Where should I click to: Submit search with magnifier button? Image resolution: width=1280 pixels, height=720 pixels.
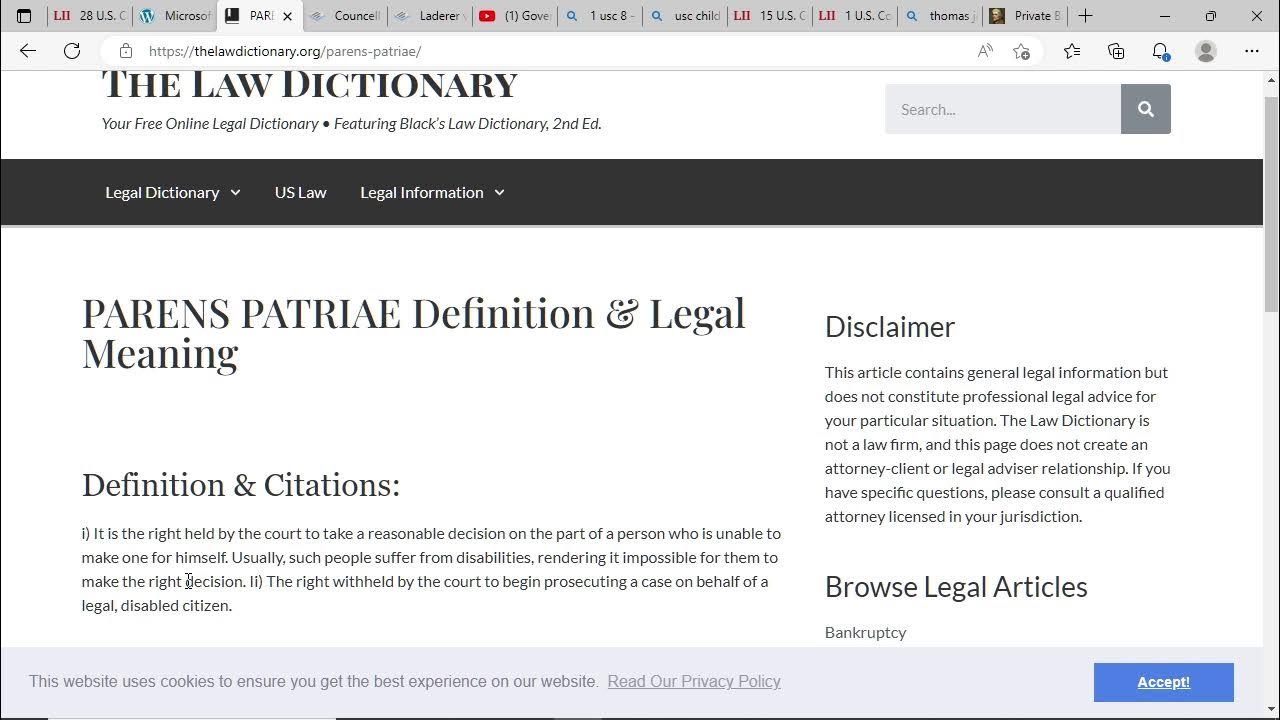[1146, 109]
